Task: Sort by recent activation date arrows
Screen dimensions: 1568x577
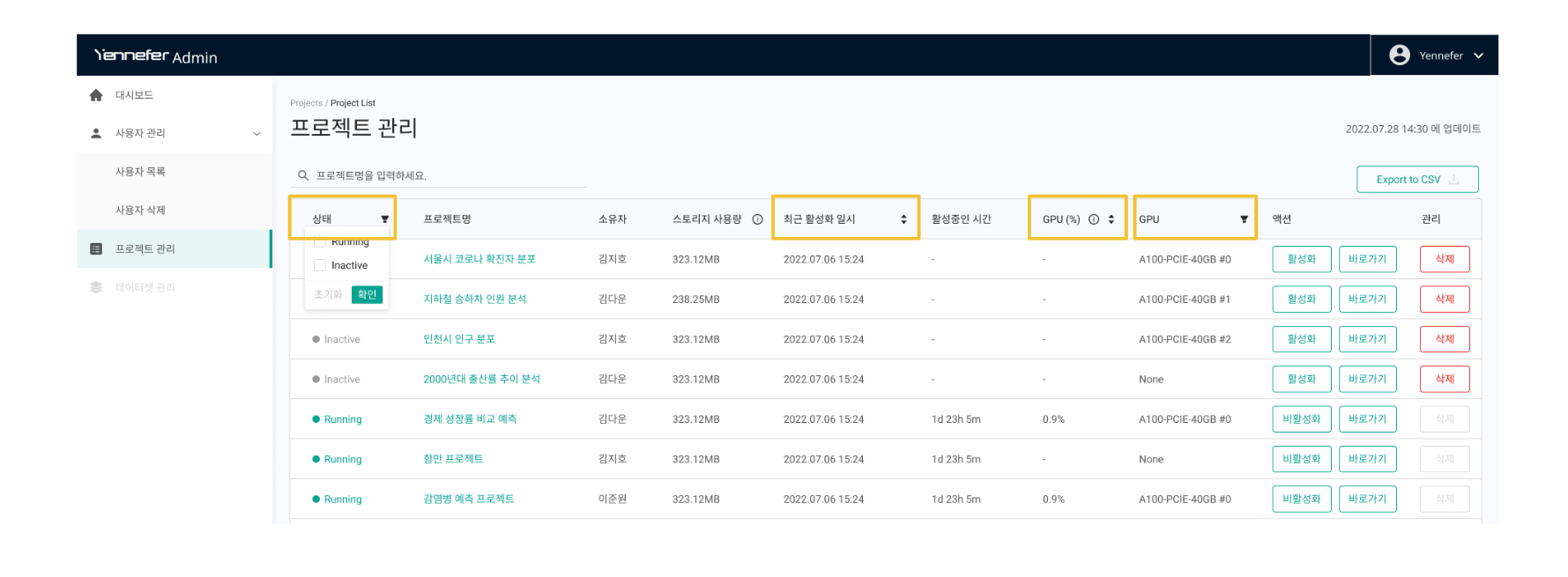Action: [903, 219]
